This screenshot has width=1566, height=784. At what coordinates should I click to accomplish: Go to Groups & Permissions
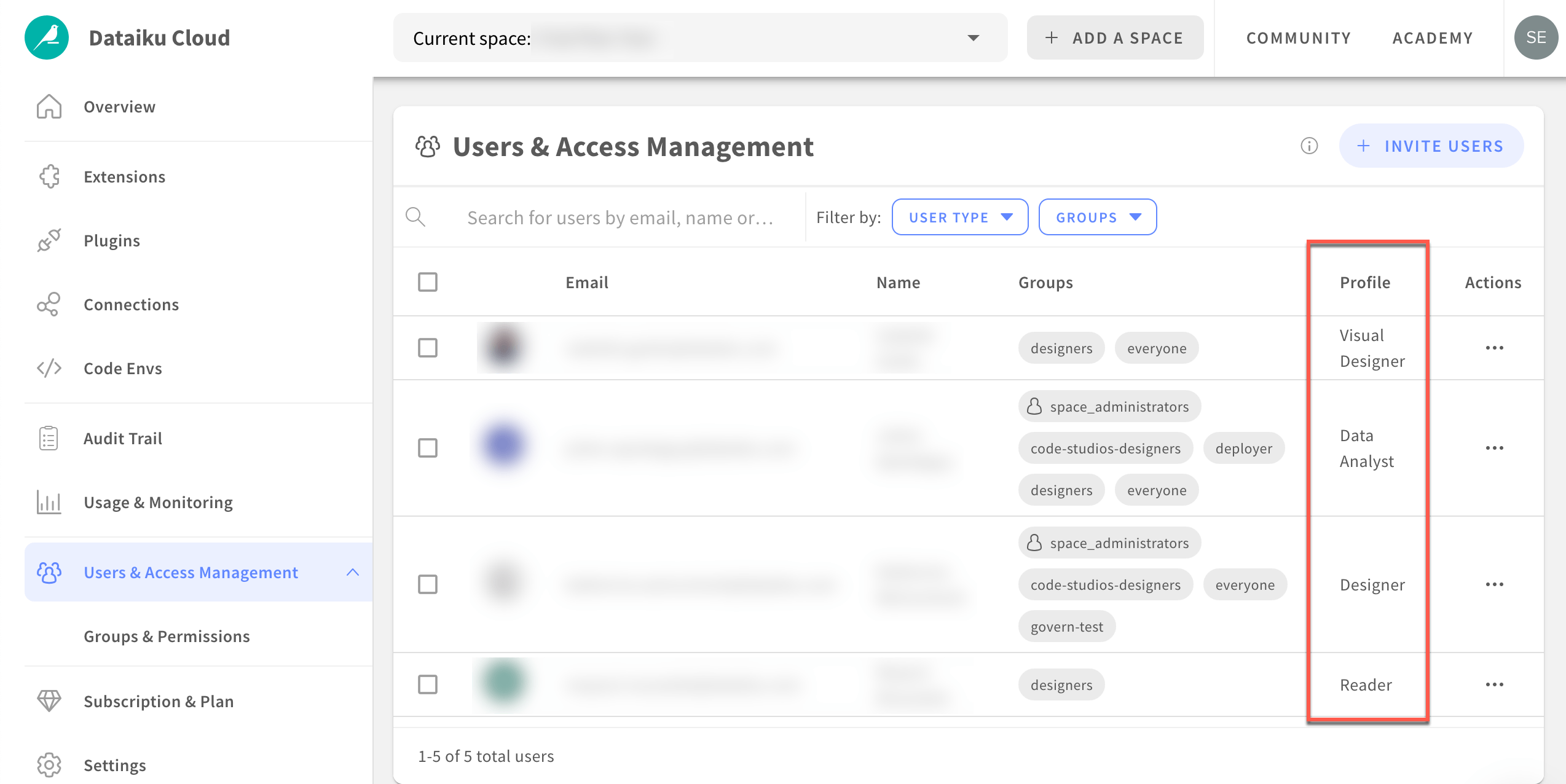coord(167,636)
